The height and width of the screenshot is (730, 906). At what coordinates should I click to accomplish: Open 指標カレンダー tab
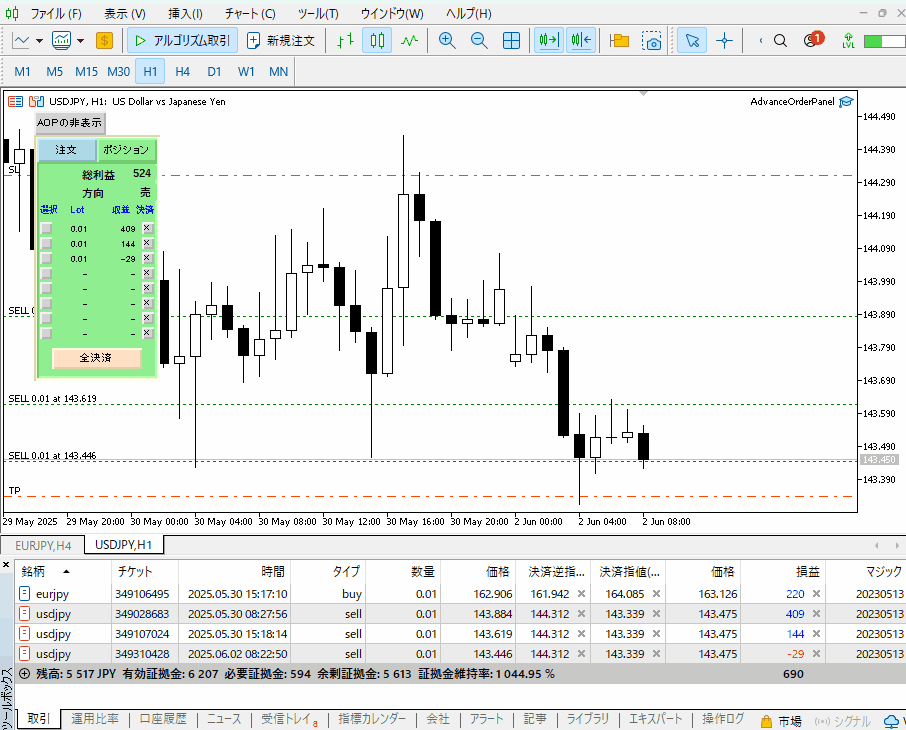372,719
